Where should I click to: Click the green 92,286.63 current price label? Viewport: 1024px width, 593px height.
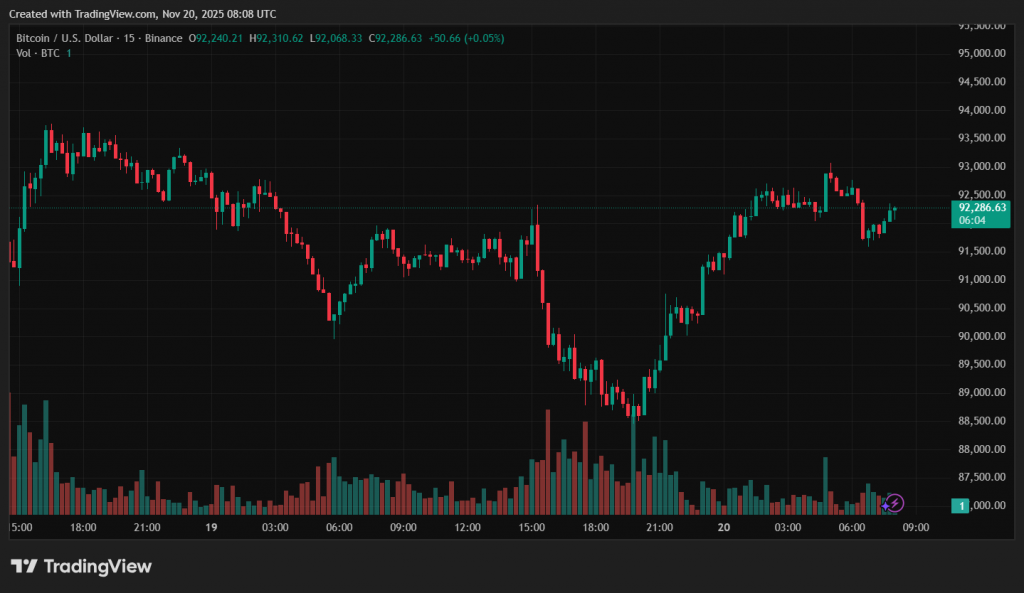point(981,207)
